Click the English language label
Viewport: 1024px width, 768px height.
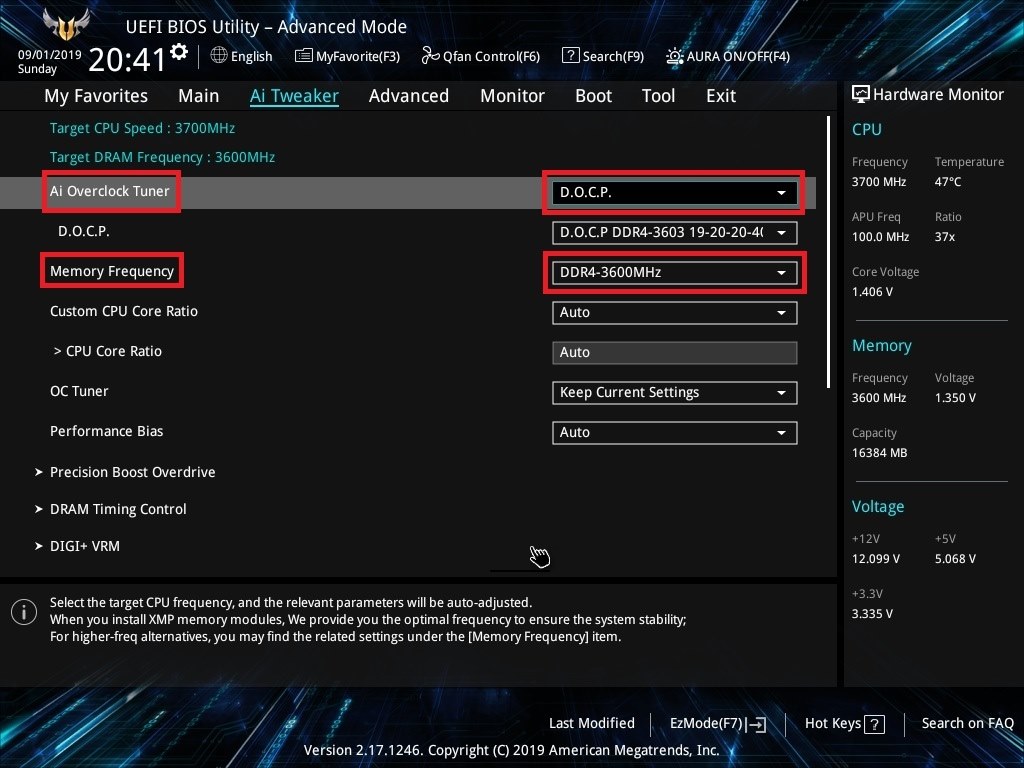[x=251, y=56]
